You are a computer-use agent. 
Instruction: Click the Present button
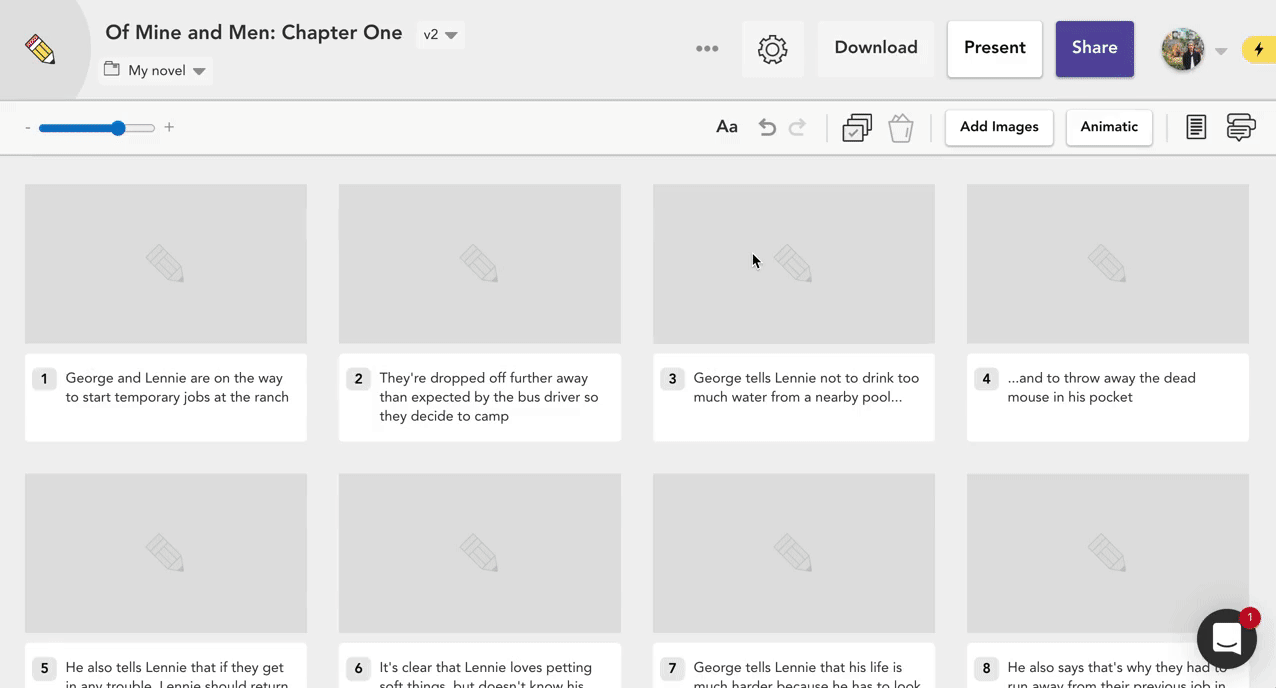994,47
